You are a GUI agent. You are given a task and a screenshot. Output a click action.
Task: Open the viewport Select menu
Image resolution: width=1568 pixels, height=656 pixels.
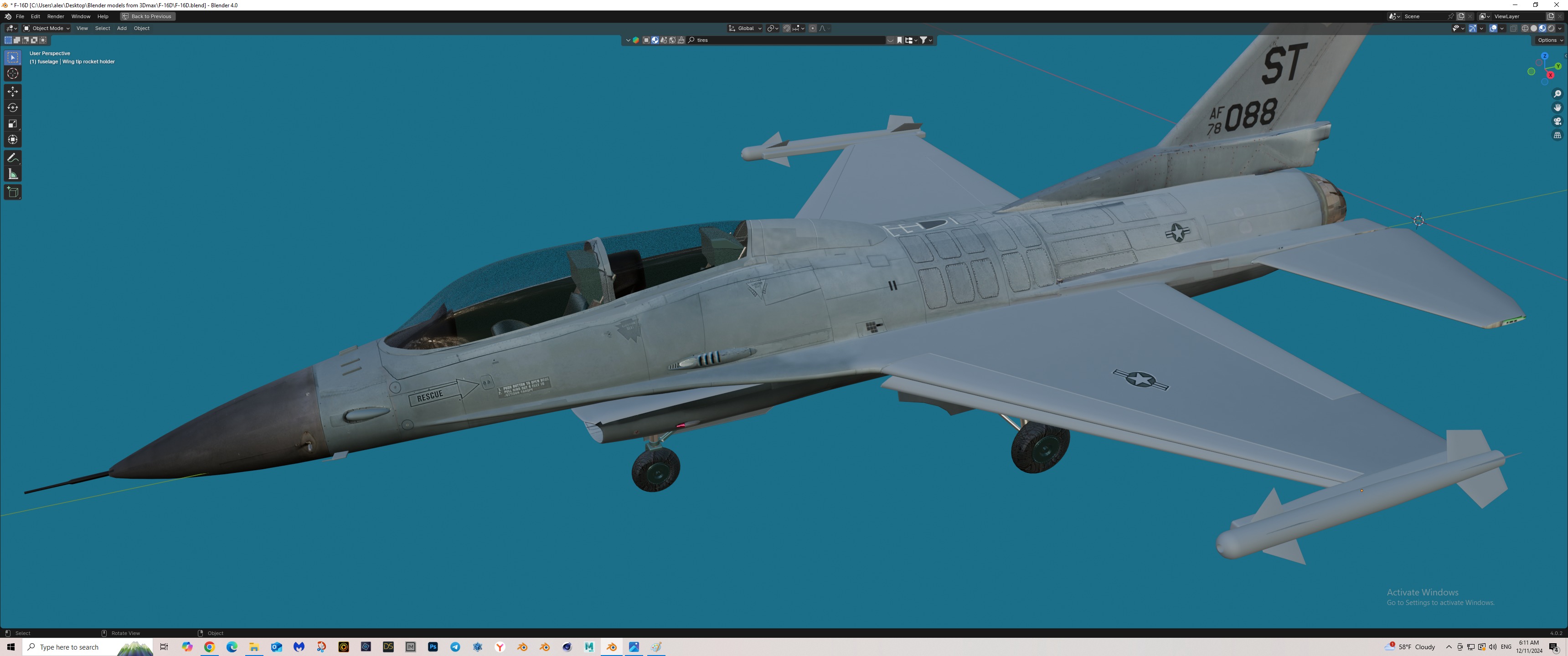(102, 29)
